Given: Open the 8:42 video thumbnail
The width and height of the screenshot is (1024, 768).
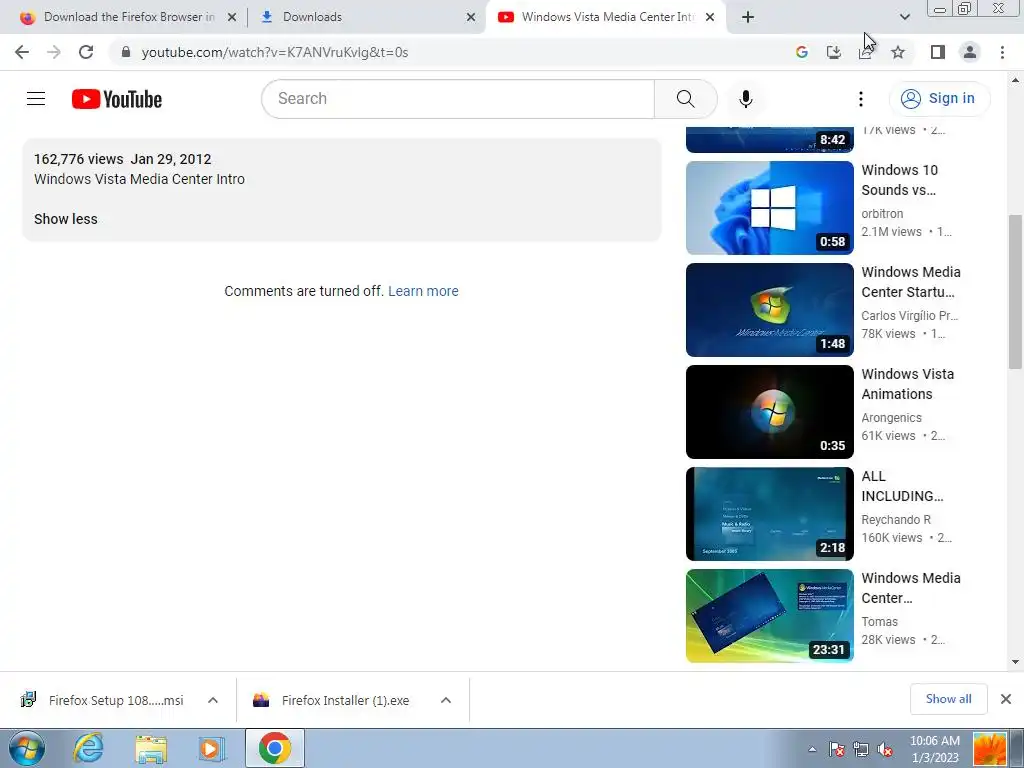Looking at the screenshot, I should pyautogui.click(x=769, y=139).
